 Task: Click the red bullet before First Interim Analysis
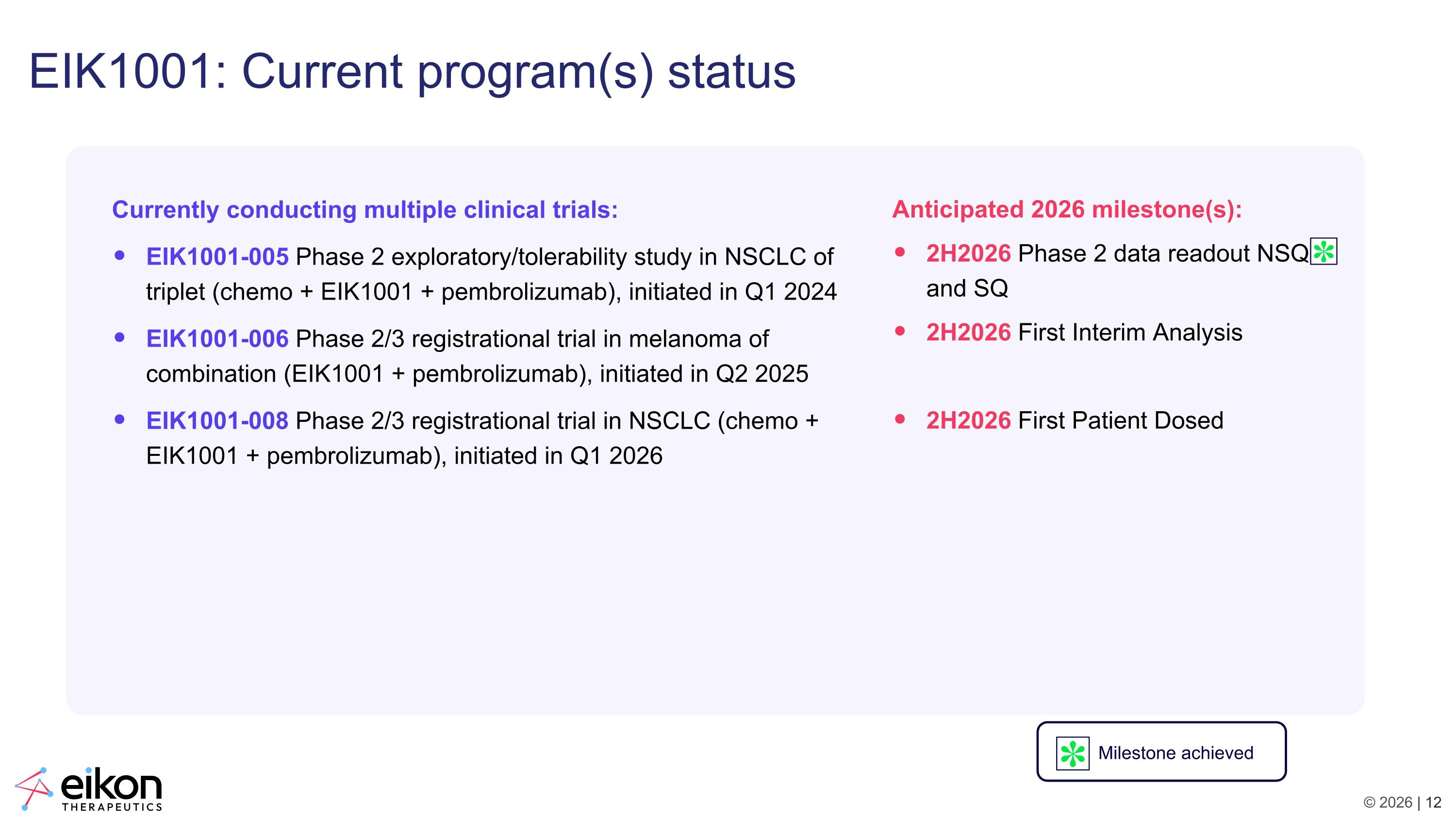point(900,331)
